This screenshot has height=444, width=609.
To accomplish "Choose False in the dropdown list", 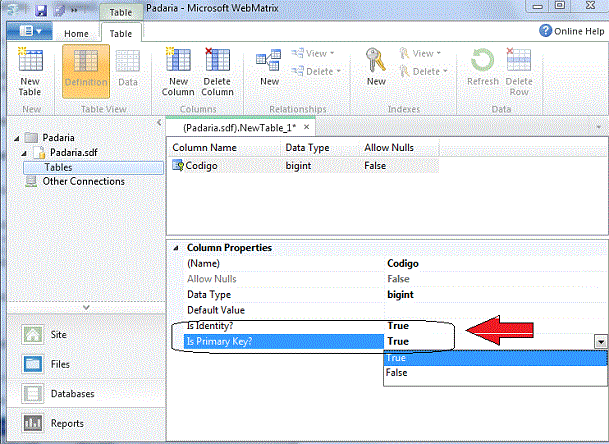I will (495, 373).
